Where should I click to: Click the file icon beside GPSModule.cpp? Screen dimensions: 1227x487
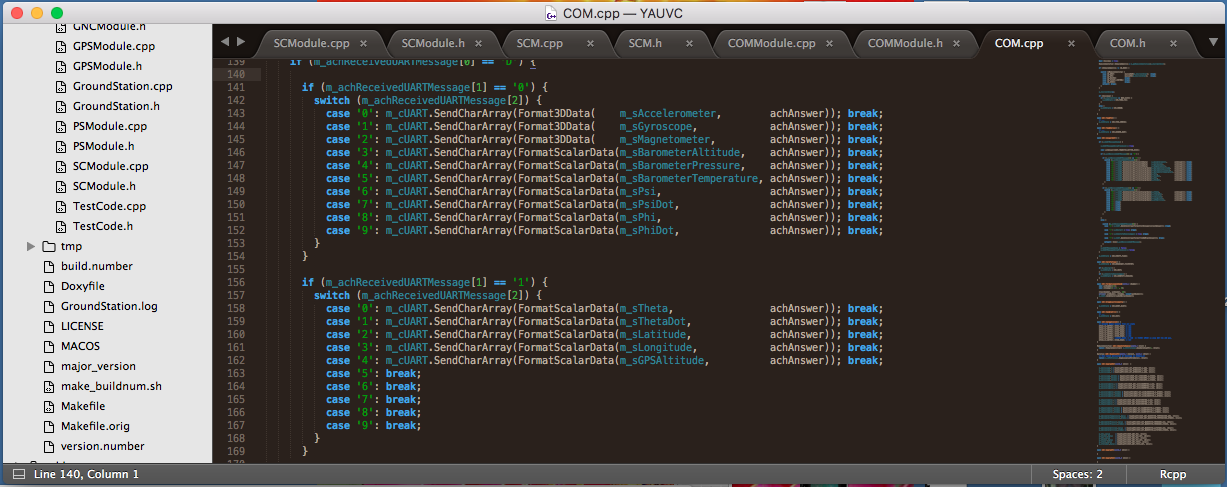[x=61, y=46]
